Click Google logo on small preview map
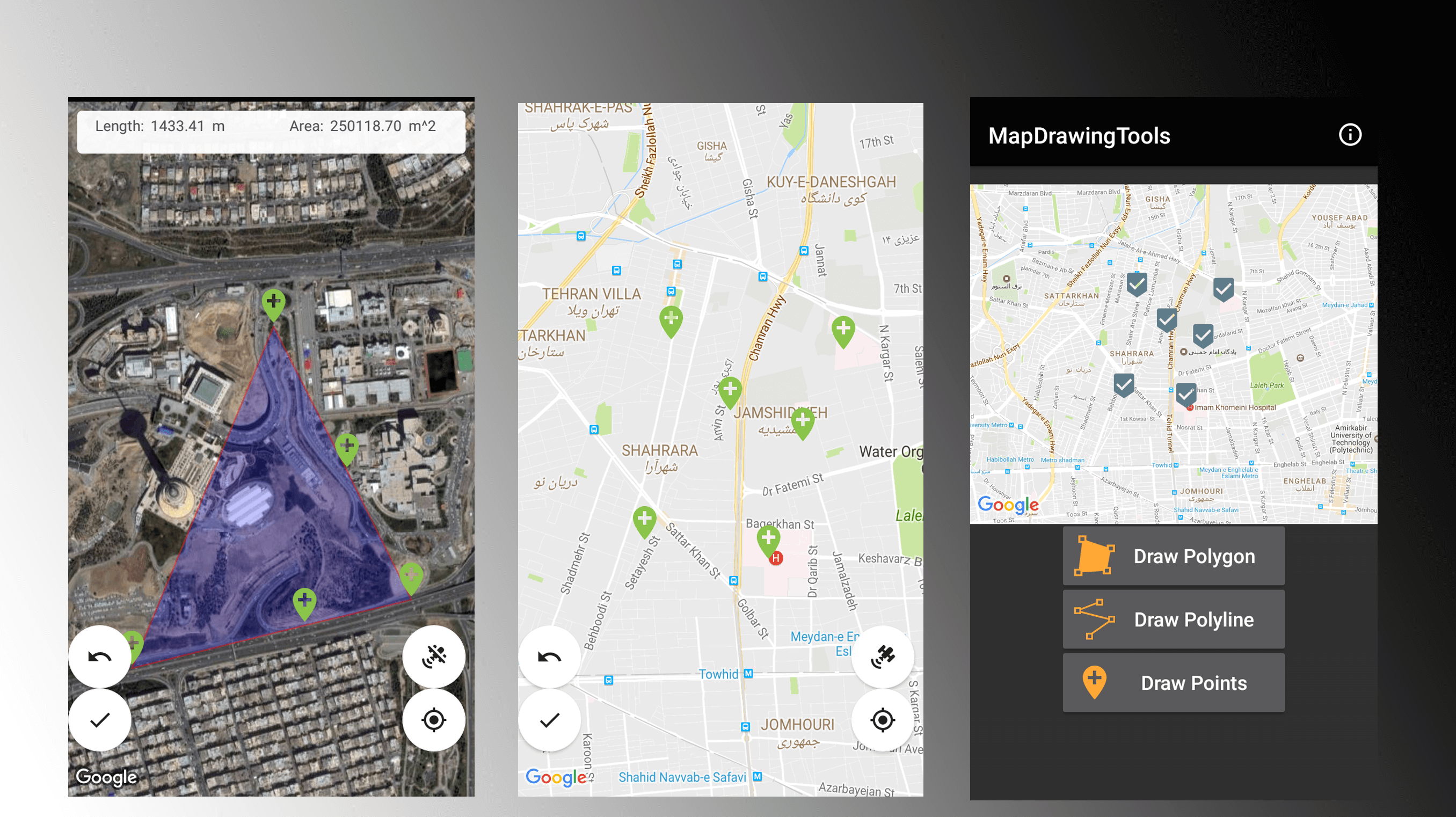 pyautogui.click(x=1007, y=505)
